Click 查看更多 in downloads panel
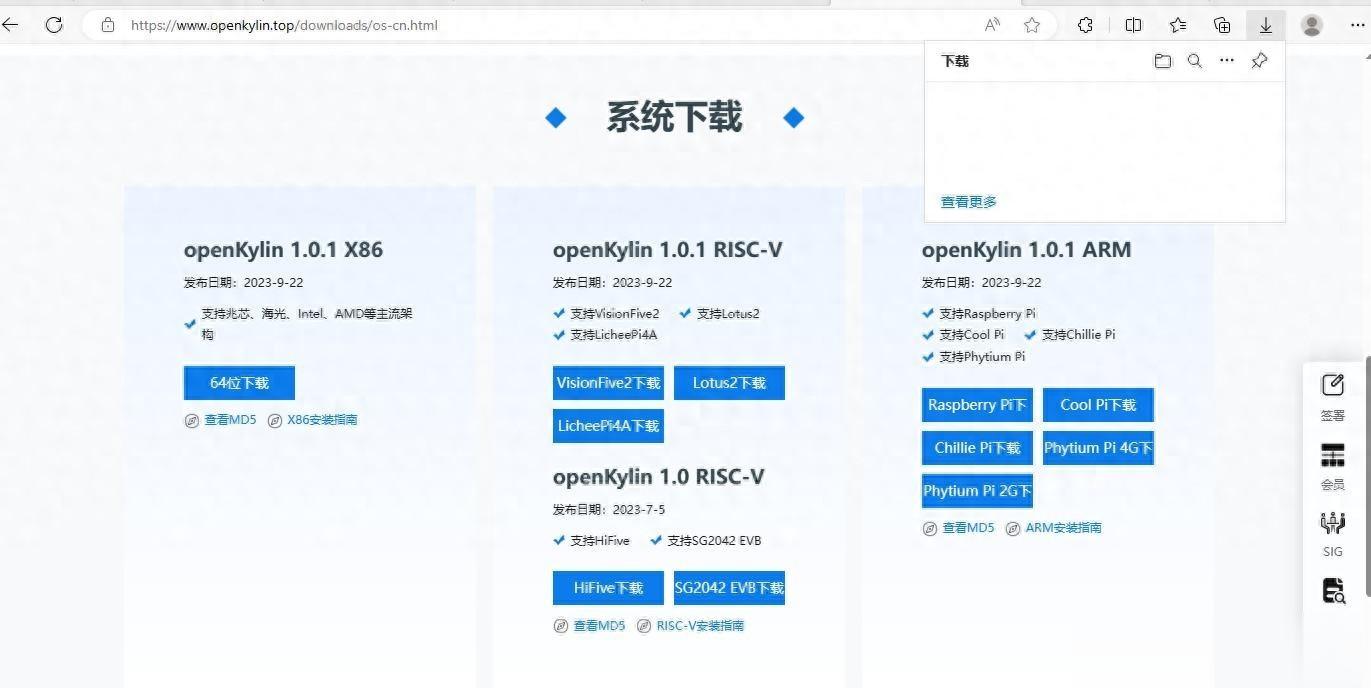The width and height of the screenshot is (1371, 688). [x=968, y=202]
